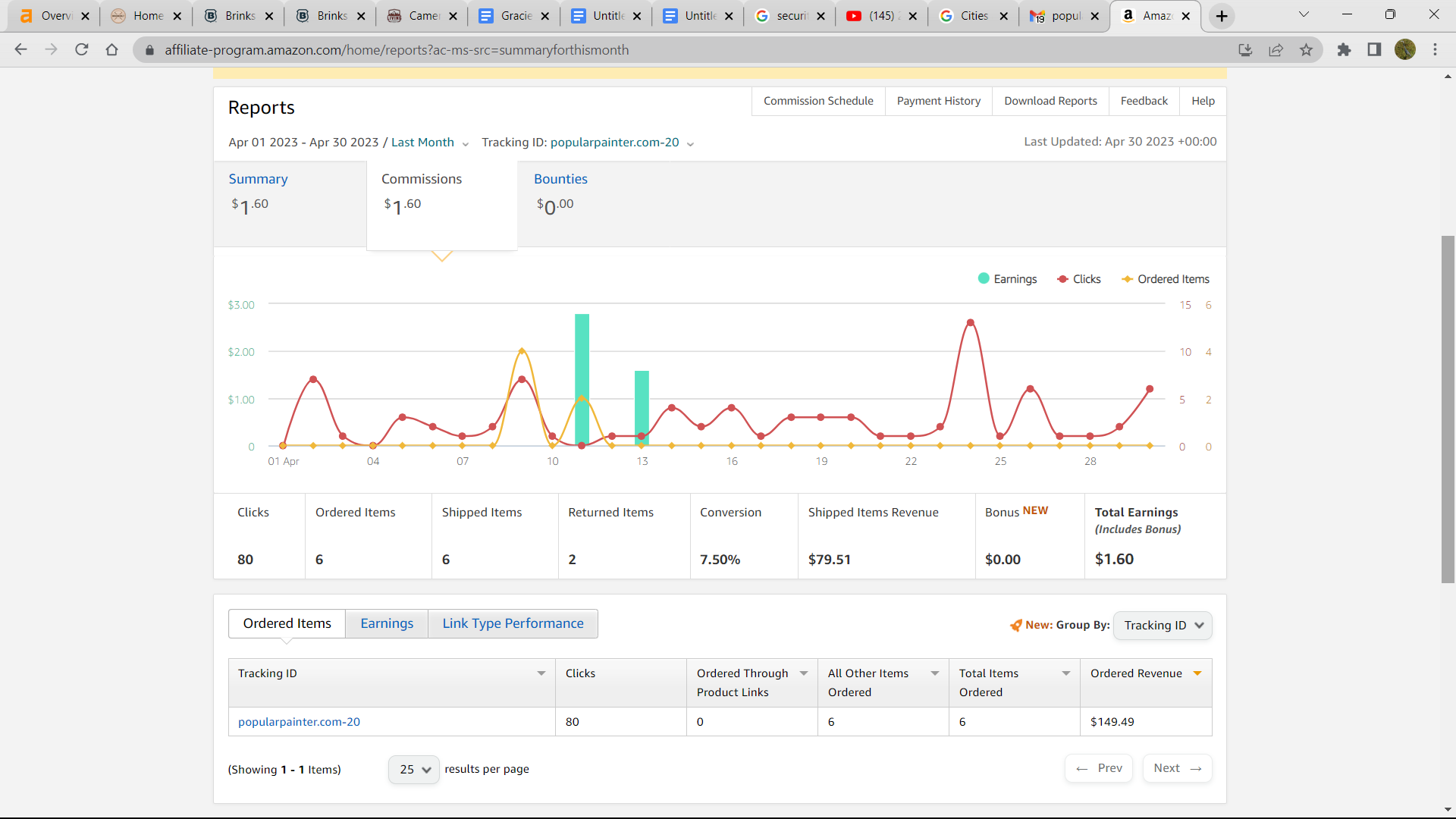This screenshot has width=1456, height=819.
Task: Open the Chrome three-dot menu
Action: [x=1435, y=49]
